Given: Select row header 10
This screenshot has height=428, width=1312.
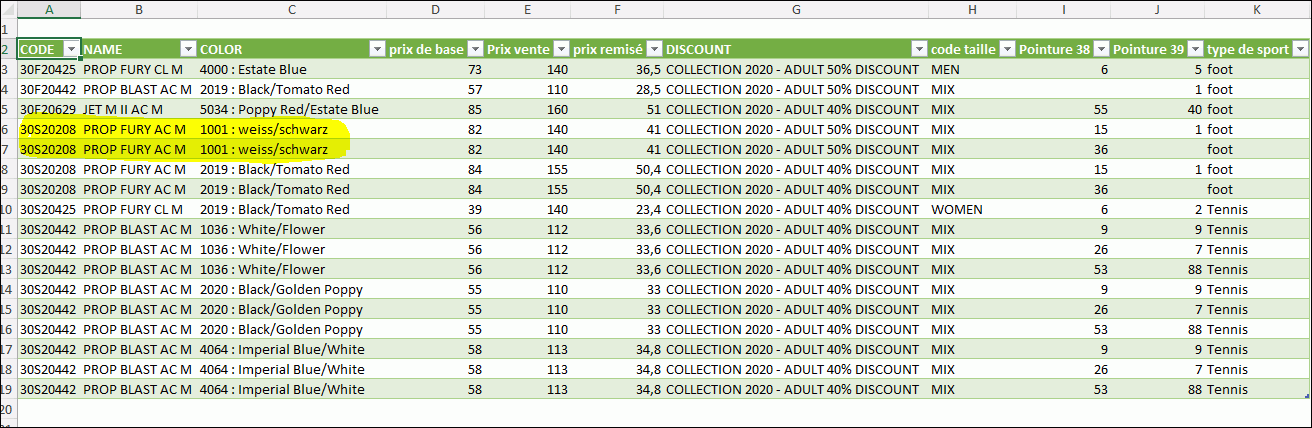Looking at the screenshot, I should [x=8, y=209].
